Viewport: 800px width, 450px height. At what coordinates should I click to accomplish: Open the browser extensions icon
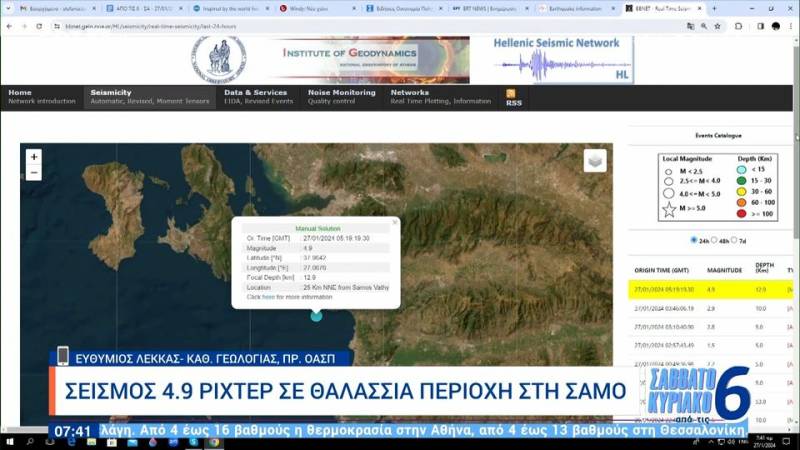click(738, 26)
